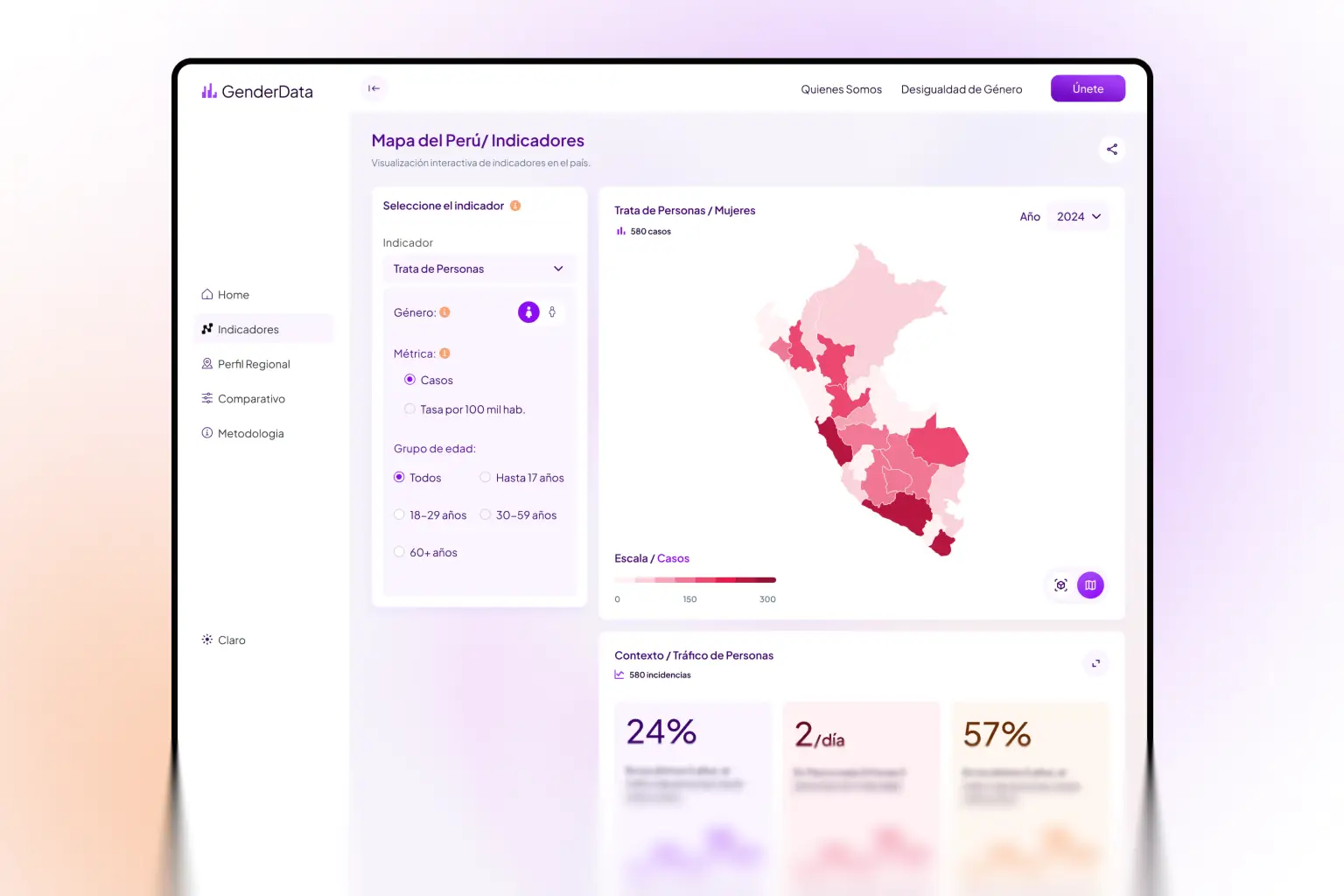Collapse the sidebar with the arrow icon
The image size is (1344, 896).
374,88
